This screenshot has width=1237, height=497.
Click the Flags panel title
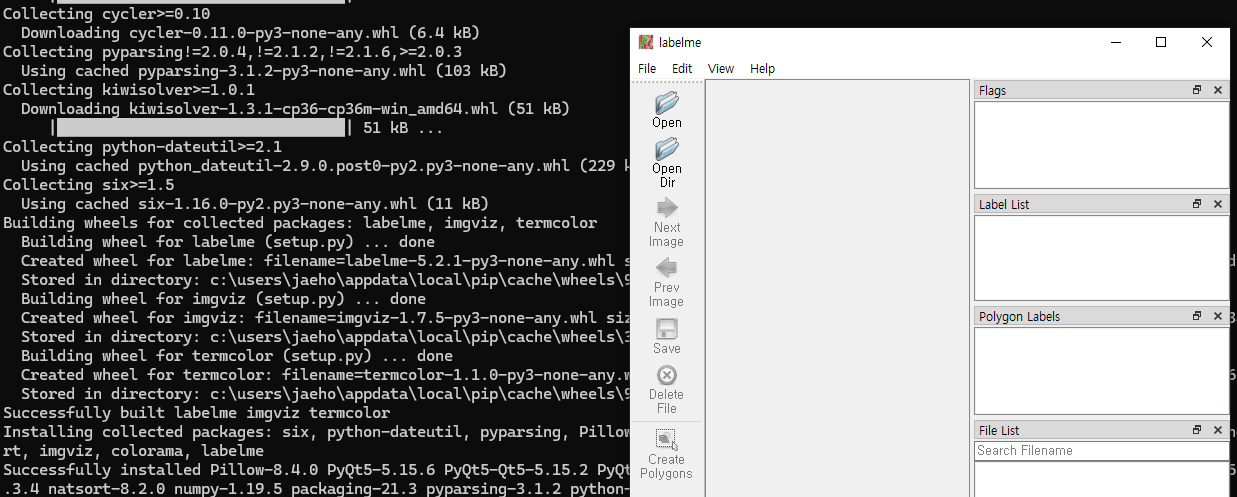point(993,91)
